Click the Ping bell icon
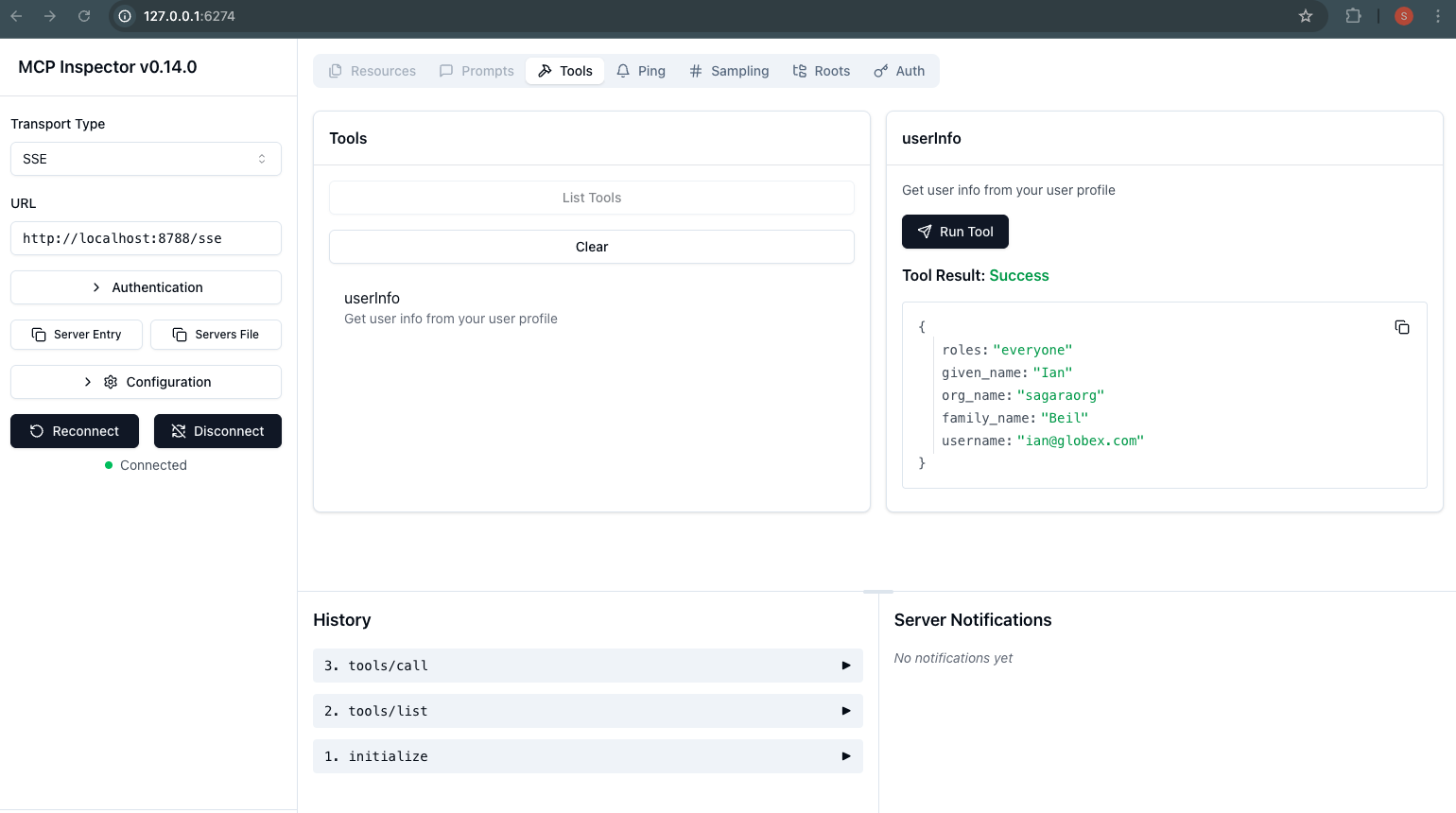Image resolution: width=1456 pixels, height=813 pixels. [x=623, y=71]
